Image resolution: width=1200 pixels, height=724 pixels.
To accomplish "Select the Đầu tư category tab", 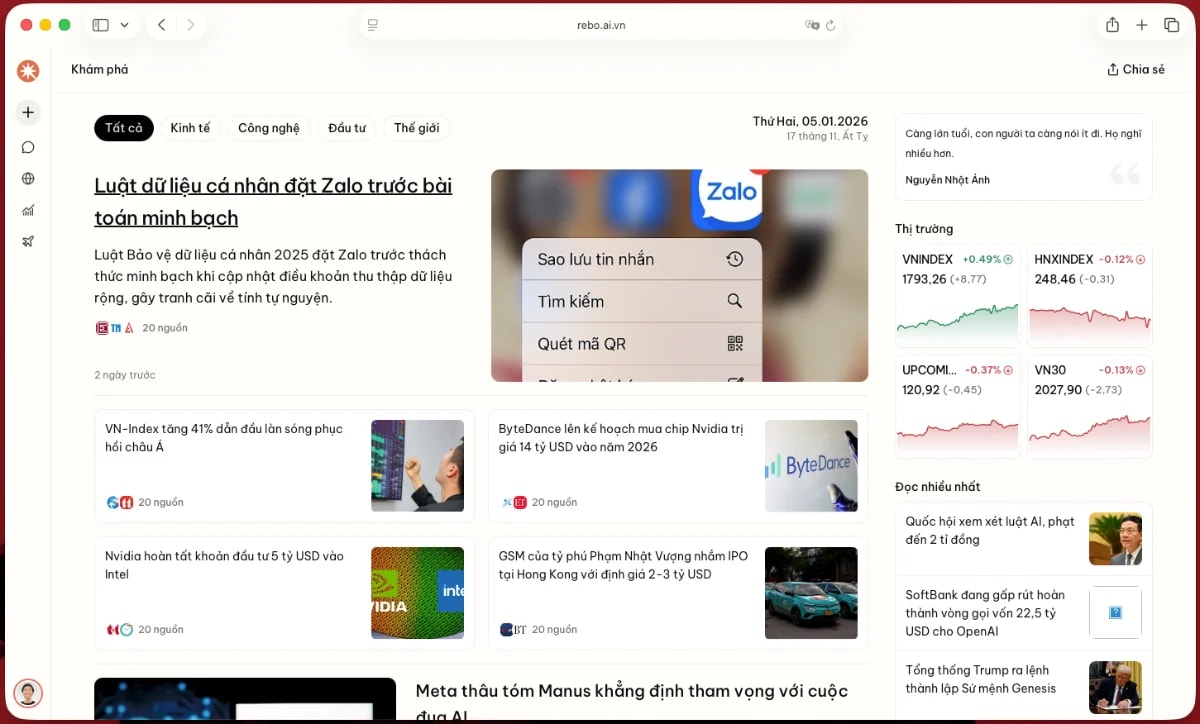I will 347,128.
